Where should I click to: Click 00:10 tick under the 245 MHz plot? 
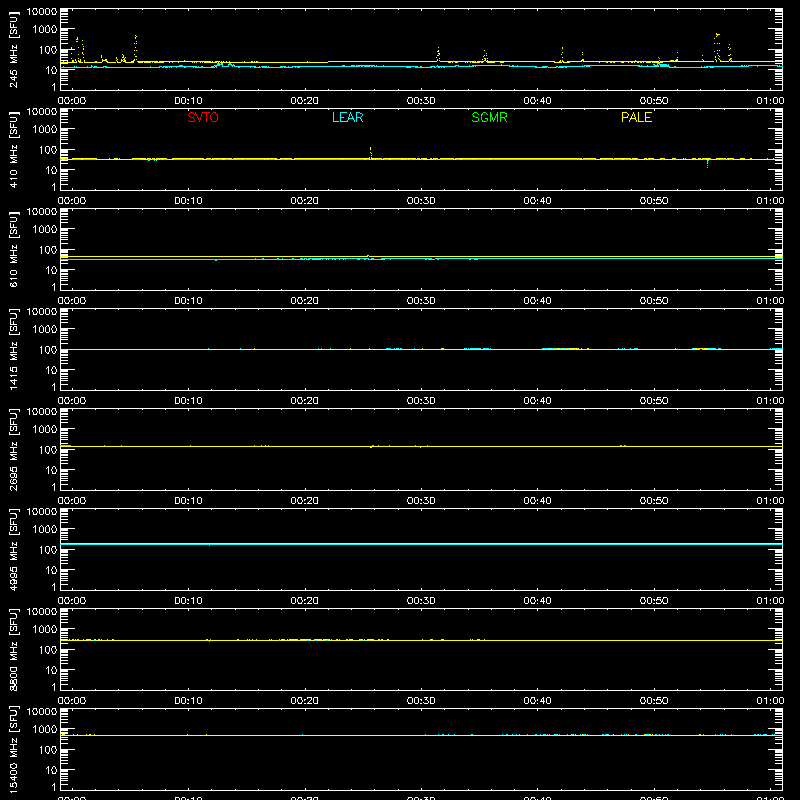pyautogui.click(x=188, y=101)
